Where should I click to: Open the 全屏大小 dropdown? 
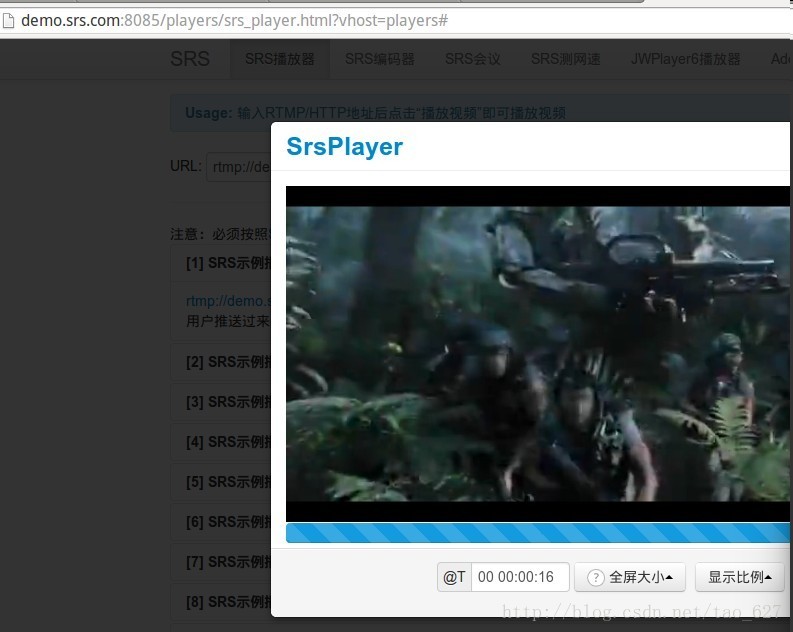pos(630,577)
